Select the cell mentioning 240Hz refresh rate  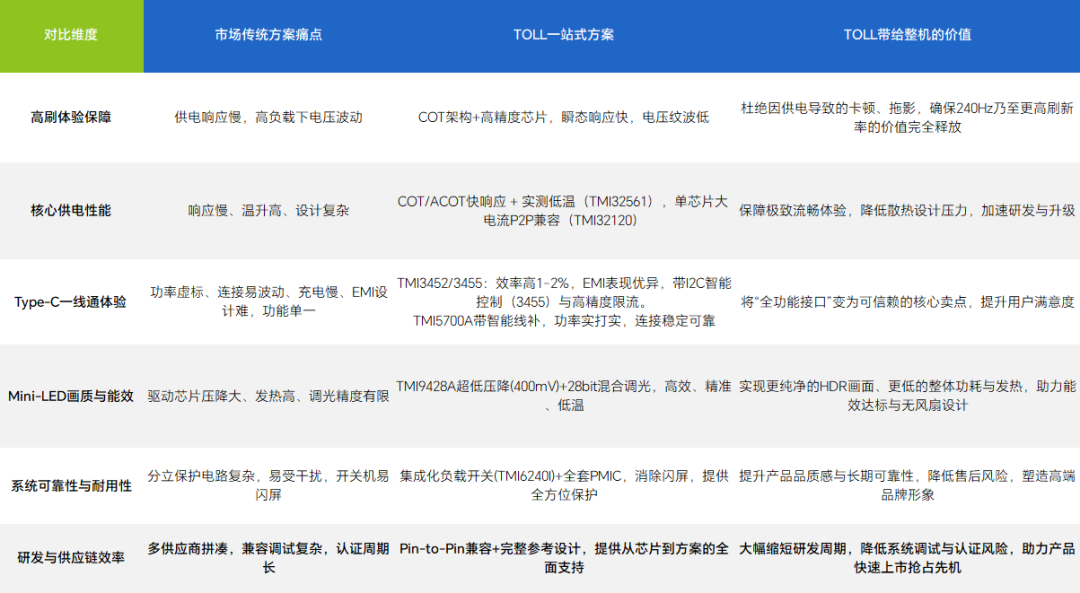coord(907,117)
